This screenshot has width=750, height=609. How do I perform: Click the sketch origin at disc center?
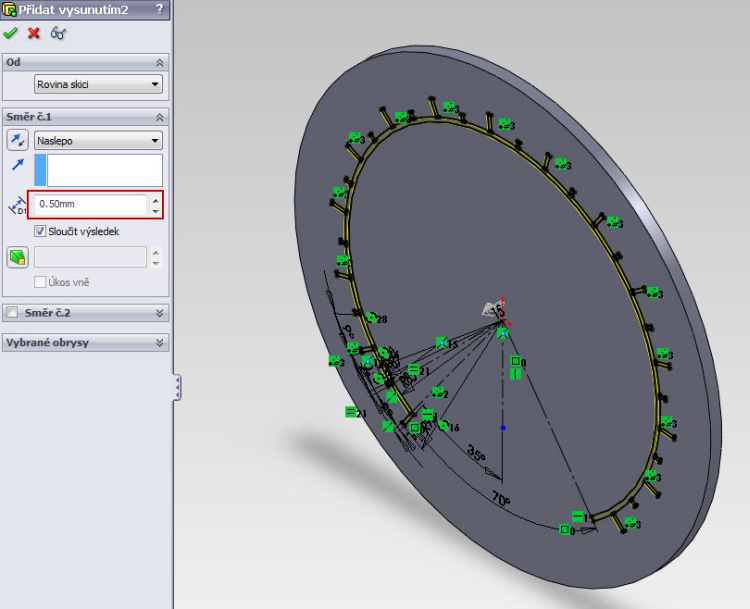pos(502,321)
